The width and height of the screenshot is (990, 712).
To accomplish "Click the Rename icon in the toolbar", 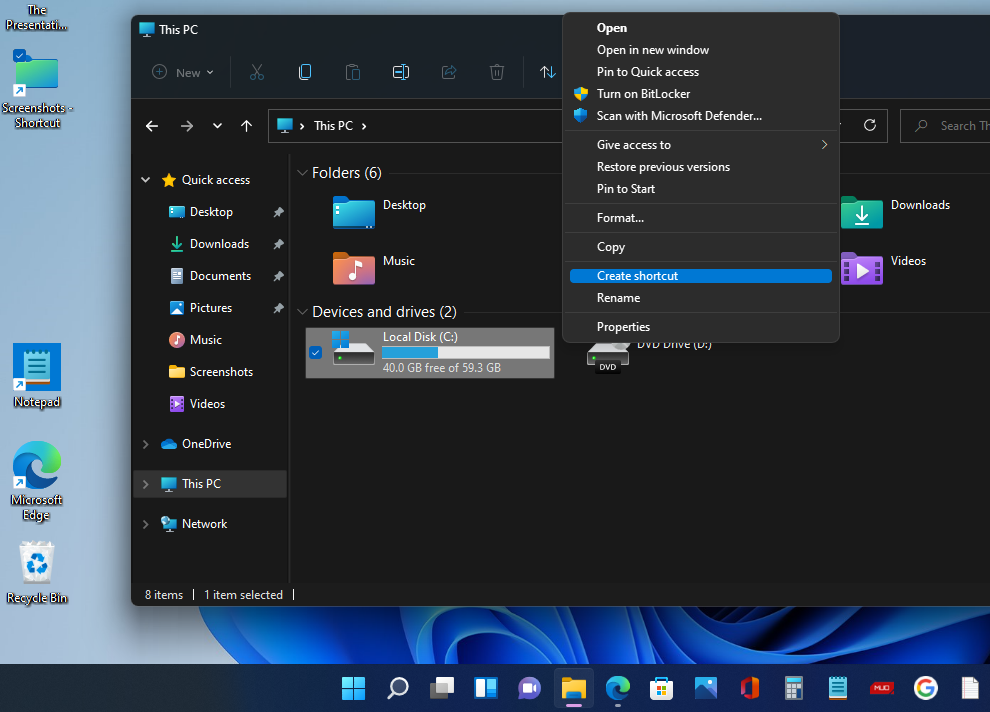I will [x=400, y=72].
